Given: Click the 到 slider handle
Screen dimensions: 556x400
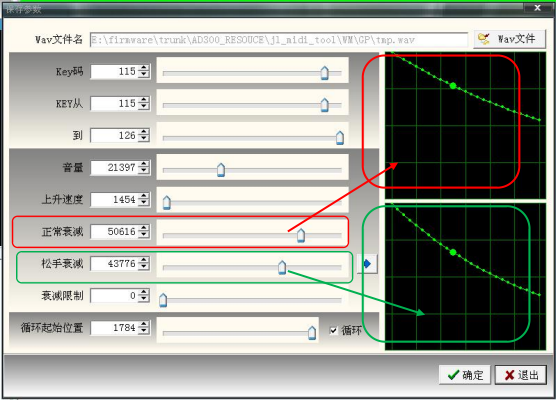Looking at the screenshot, I should coord(340,138).
